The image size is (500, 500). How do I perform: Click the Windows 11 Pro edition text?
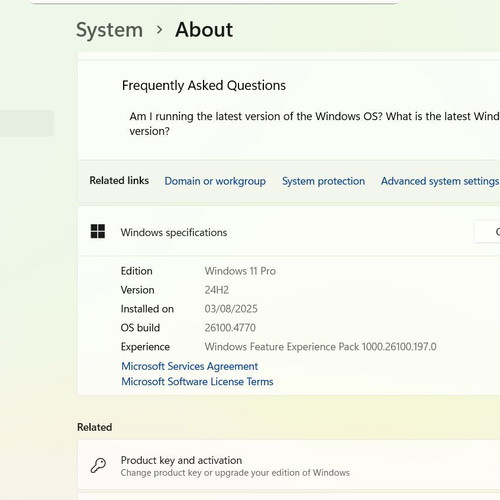(x=240, y=271)
